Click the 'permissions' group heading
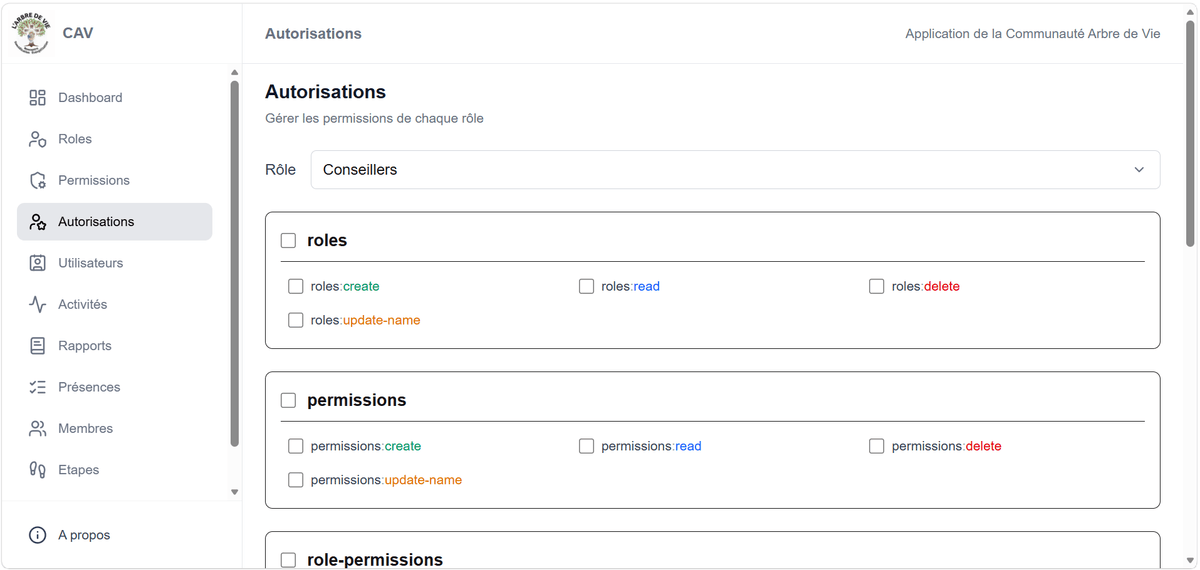The image size is (1200, 570). tap(357, 400)
